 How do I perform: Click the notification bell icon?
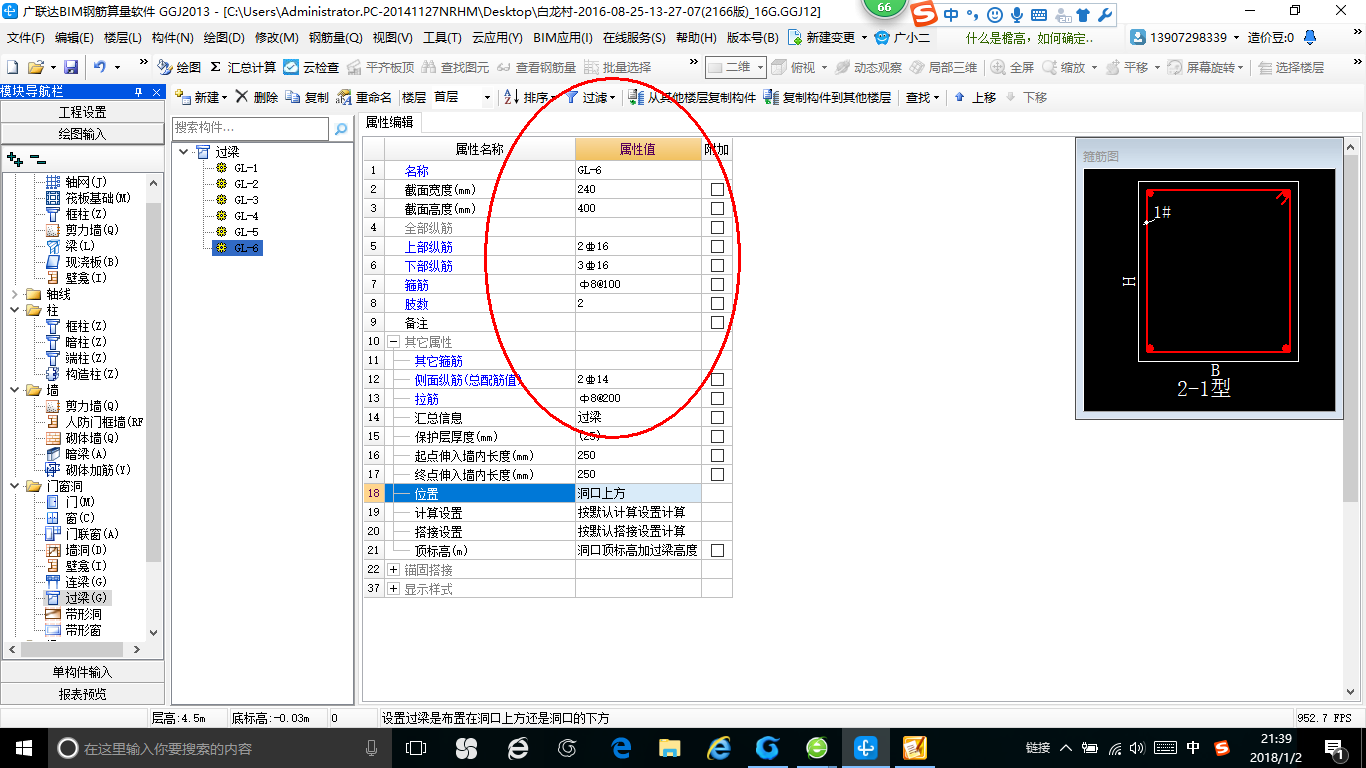tap(1310, 37)
